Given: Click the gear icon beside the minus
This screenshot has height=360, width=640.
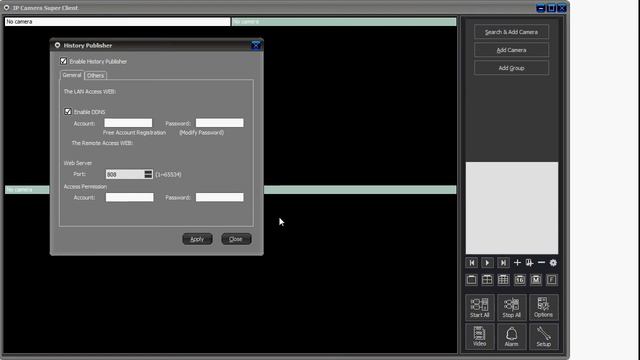Looking at the screenshot, I should click(553, 263).
